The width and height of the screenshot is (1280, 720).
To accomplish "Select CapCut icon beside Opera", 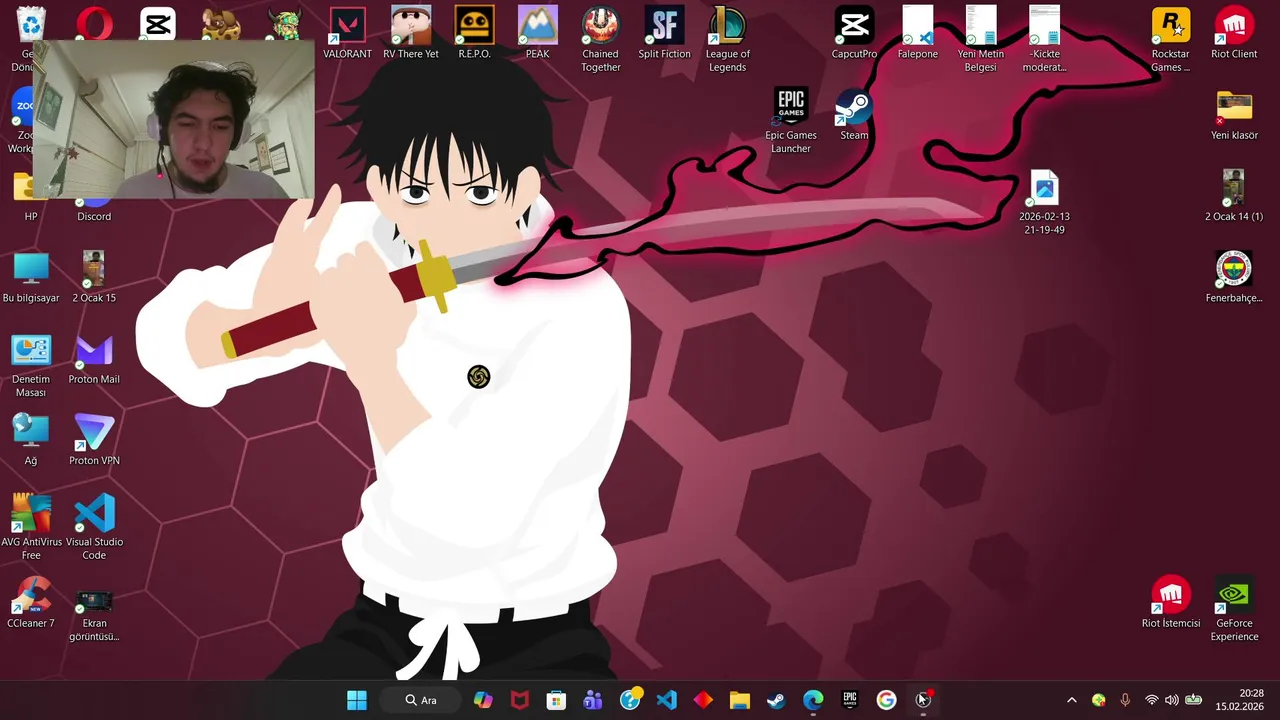I will tap(157, 22).
